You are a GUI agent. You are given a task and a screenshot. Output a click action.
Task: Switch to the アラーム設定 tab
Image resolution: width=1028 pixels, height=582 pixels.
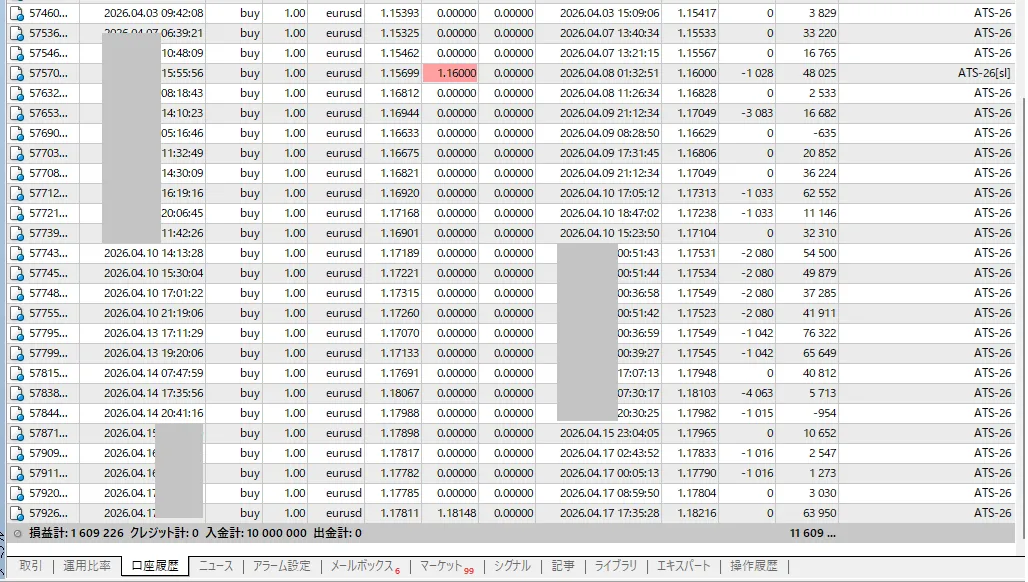click(282, 566)
